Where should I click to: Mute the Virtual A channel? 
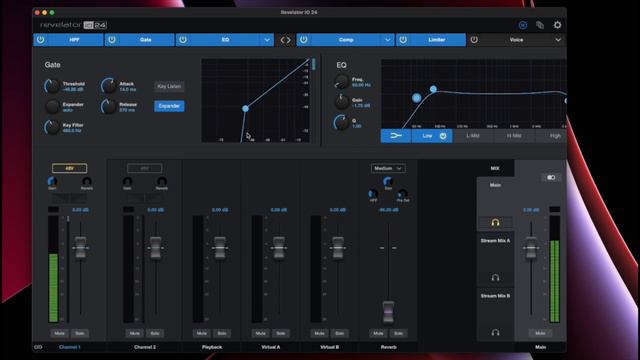coord(260,333)
